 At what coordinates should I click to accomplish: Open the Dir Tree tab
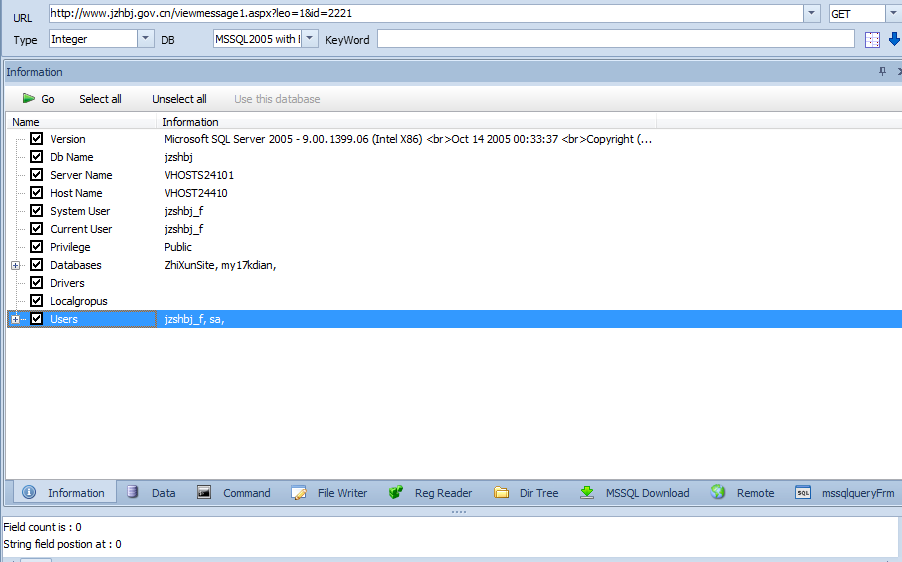coord(527,492)
